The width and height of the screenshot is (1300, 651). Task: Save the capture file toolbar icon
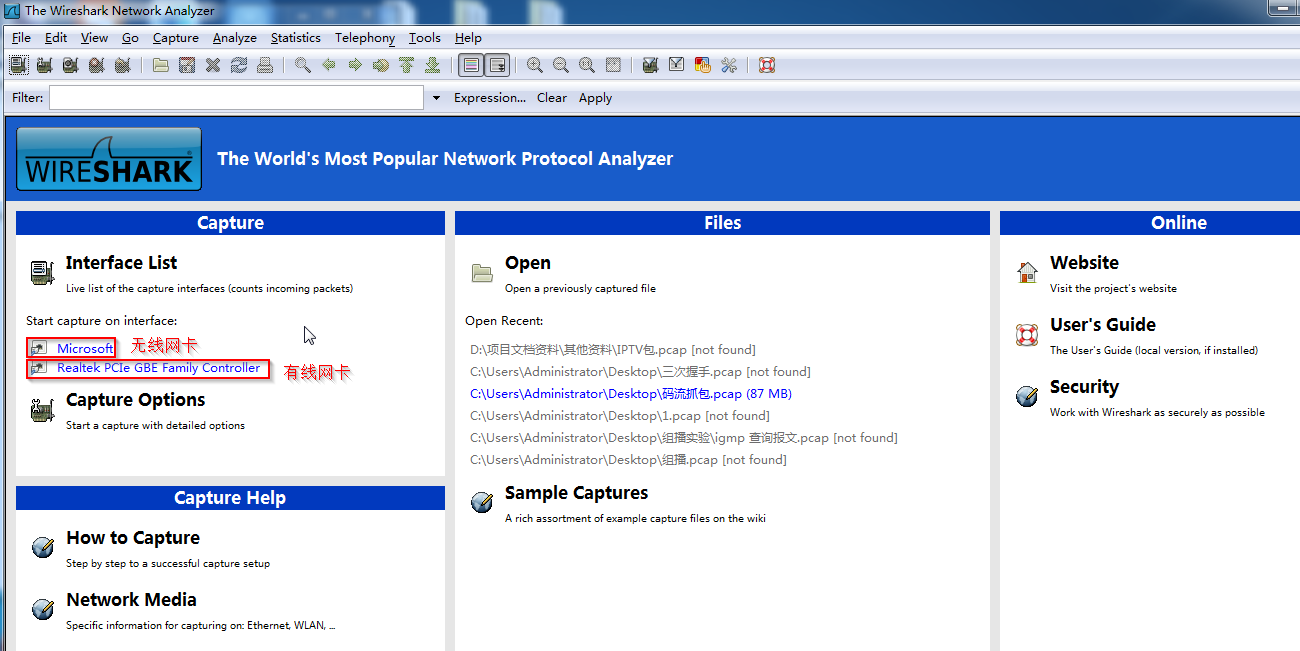coord(187,65)
